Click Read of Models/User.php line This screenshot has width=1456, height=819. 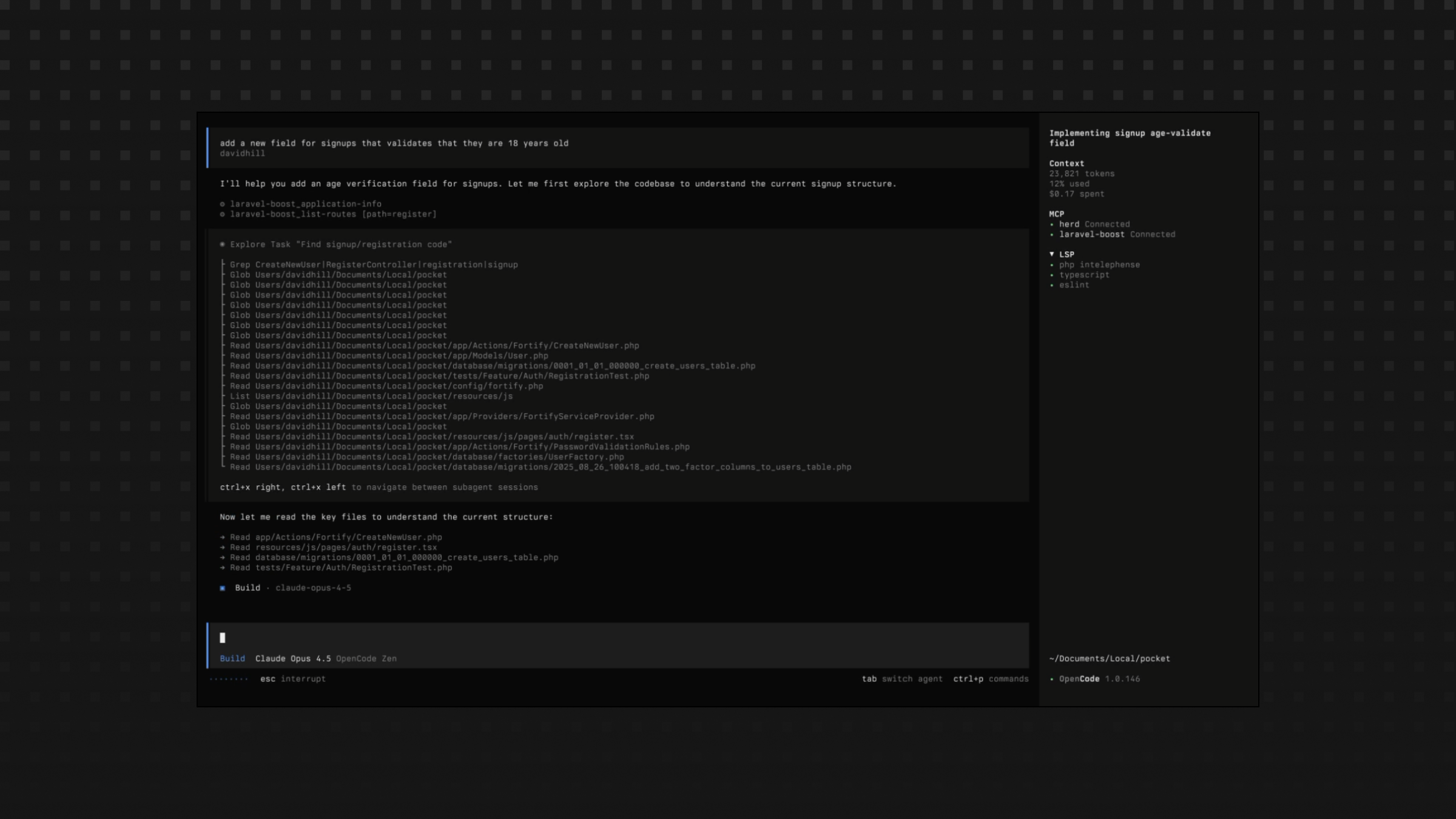click(389, 356)
